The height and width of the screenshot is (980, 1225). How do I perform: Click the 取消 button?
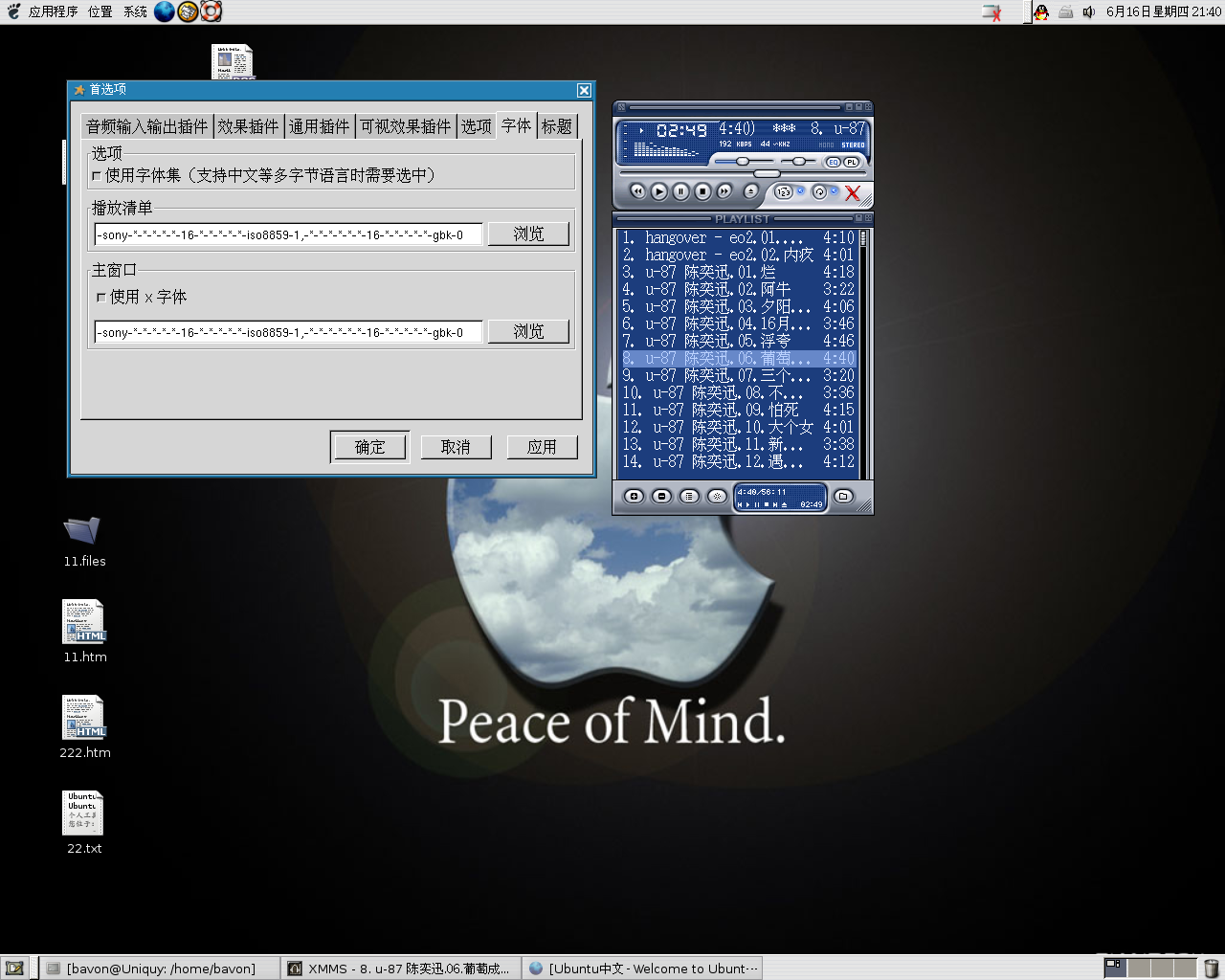456,447
